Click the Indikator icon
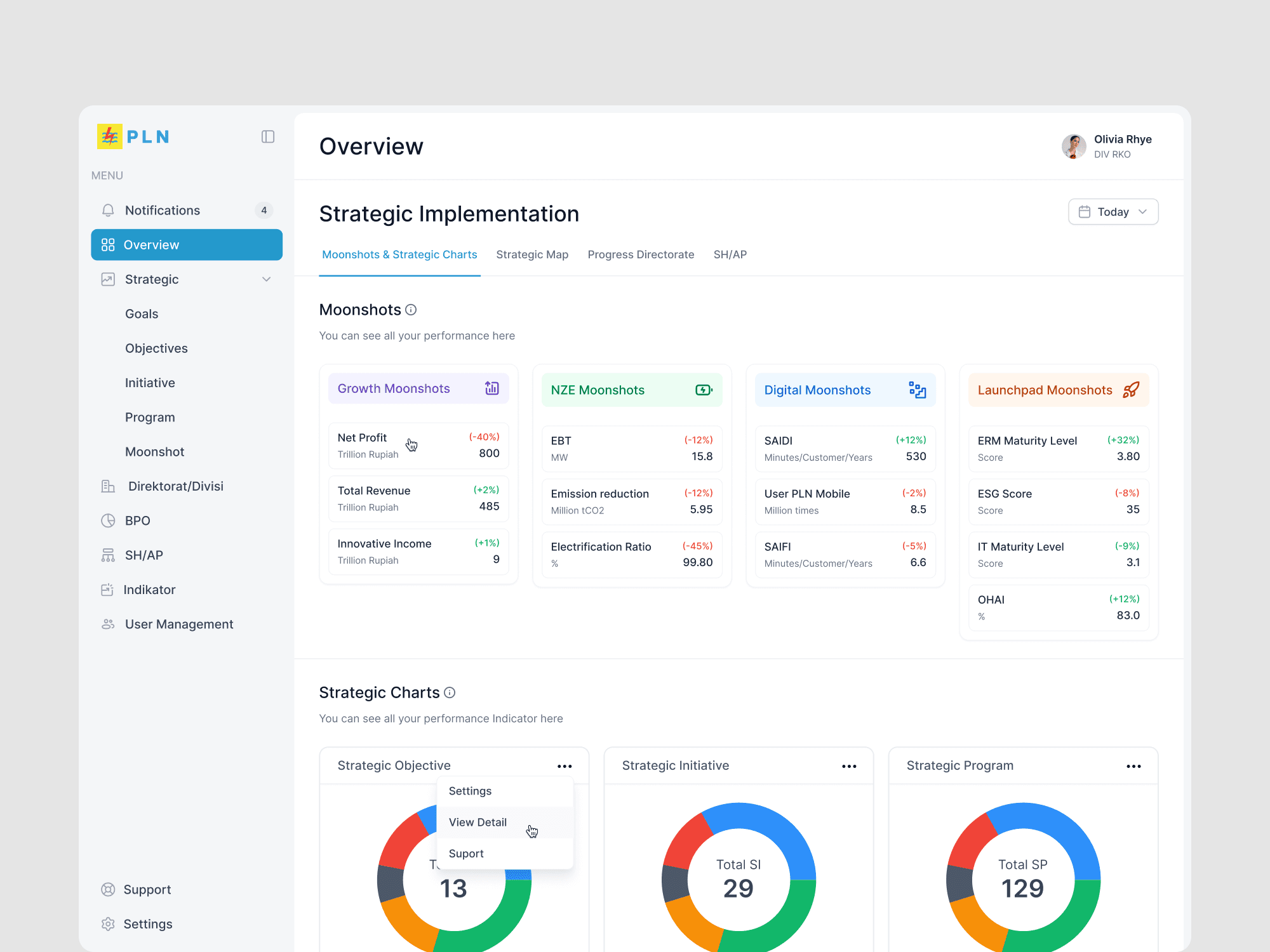Screen dimensions: 1270x952 [107, 590]
